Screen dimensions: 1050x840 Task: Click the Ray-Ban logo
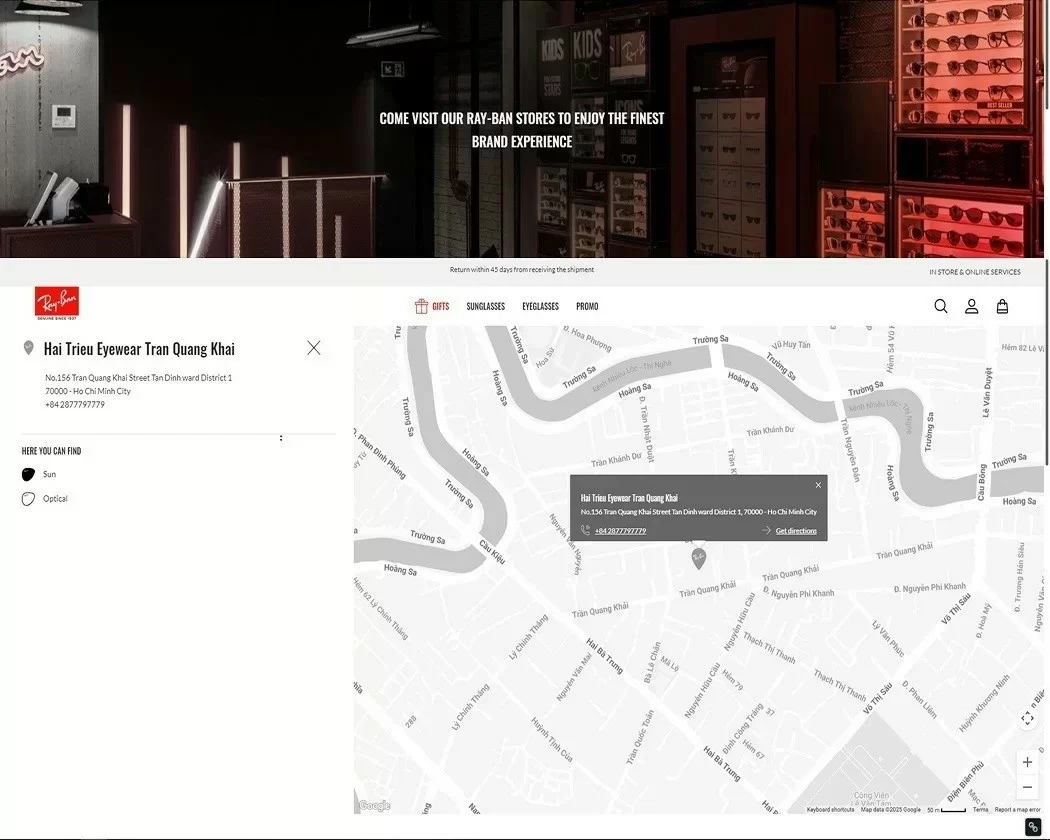pos(57,302)
